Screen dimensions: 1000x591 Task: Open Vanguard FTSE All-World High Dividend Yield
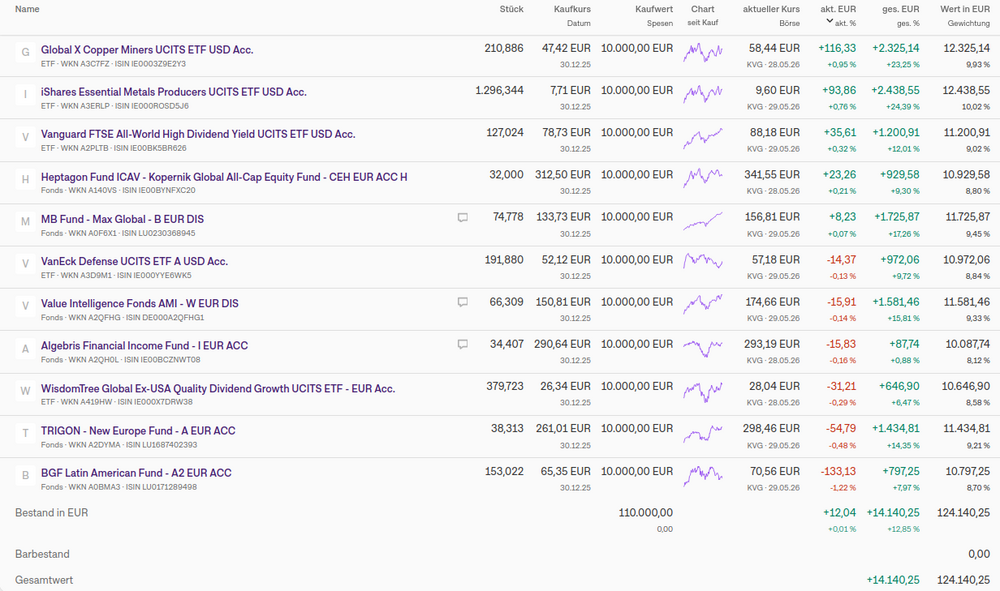[198, 134]
